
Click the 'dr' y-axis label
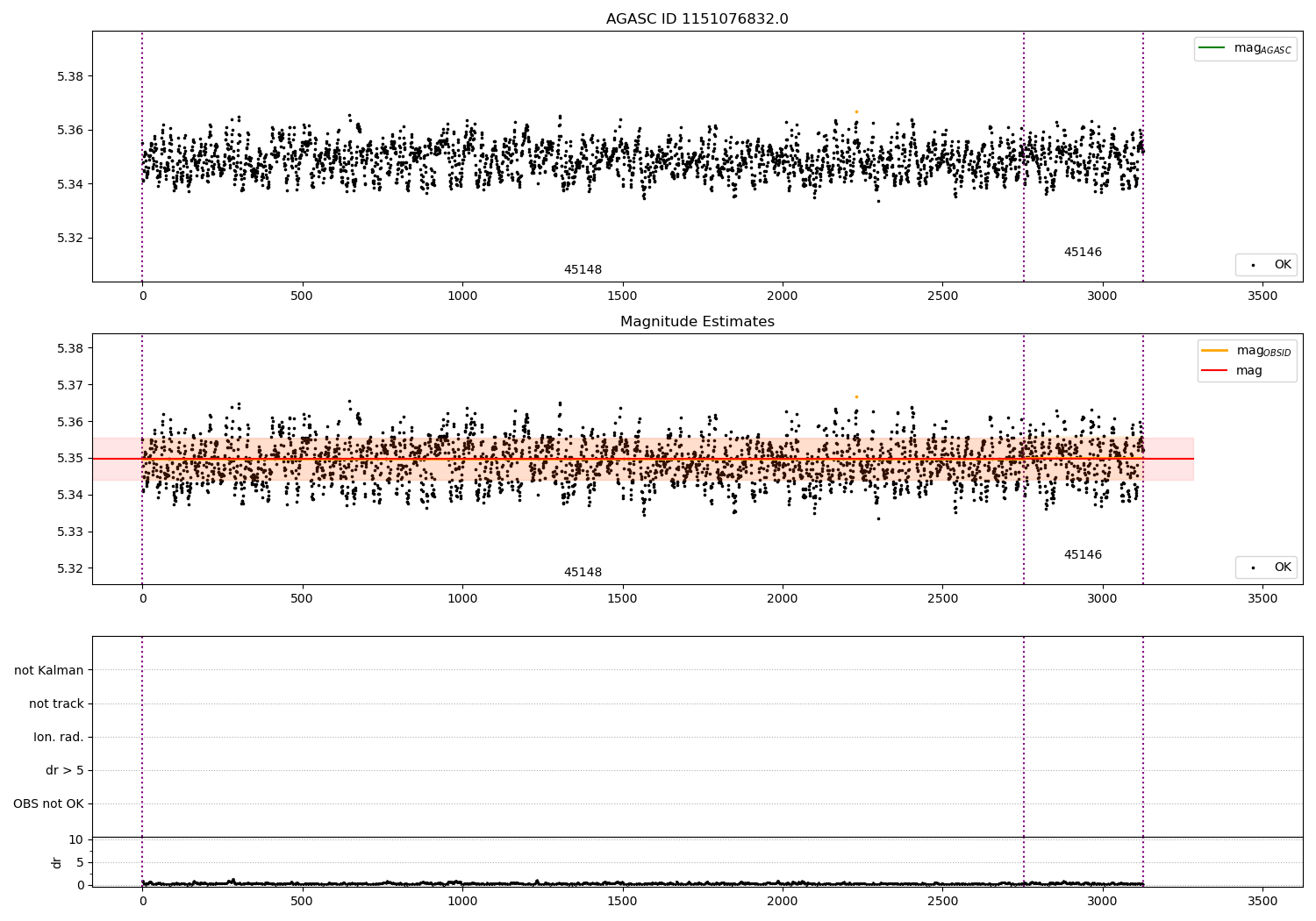click(x=57, y=862)
